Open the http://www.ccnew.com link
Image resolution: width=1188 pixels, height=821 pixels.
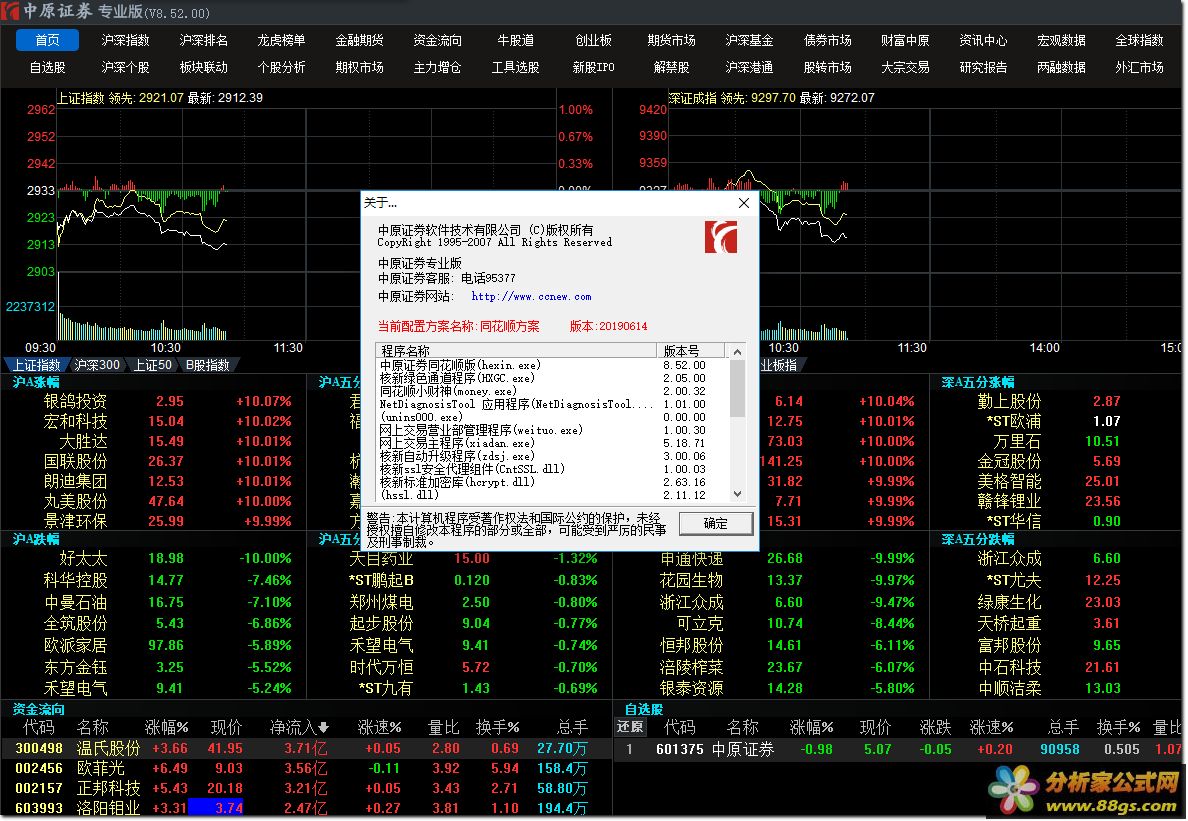click(531, 297)
